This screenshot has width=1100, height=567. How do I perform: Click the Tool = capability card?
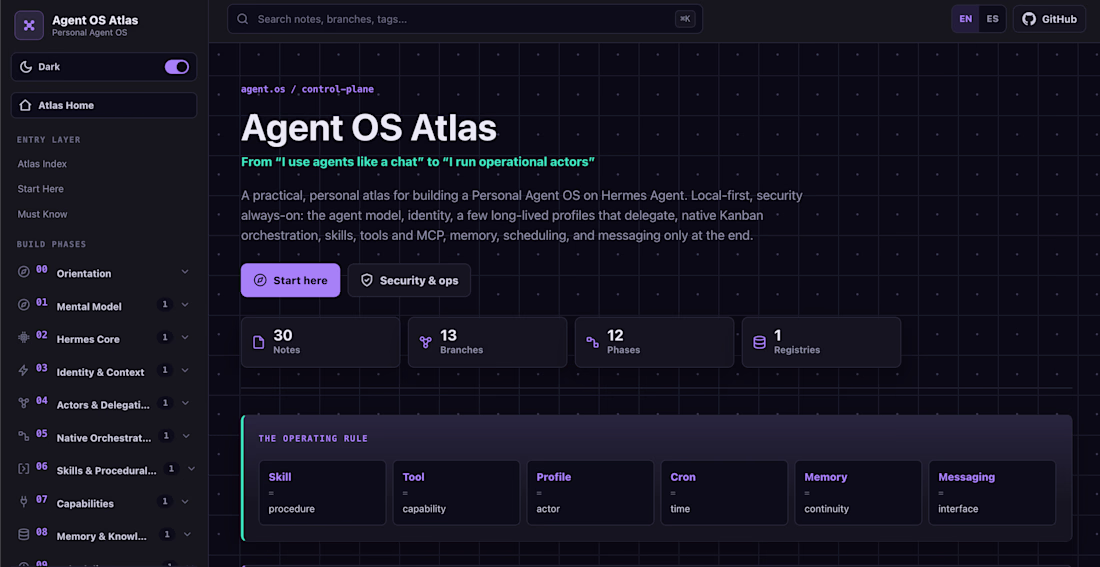[457, 493]
